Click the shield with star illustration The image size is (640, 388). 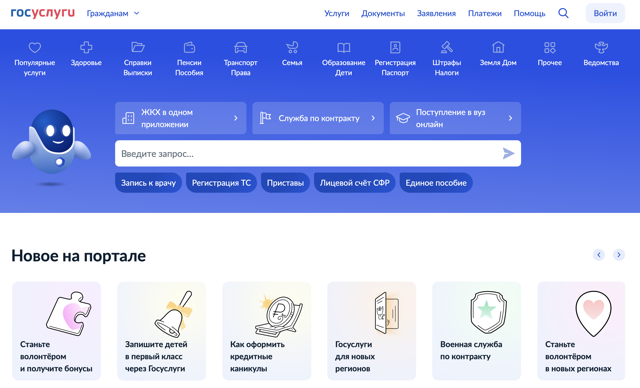[488, 313]
